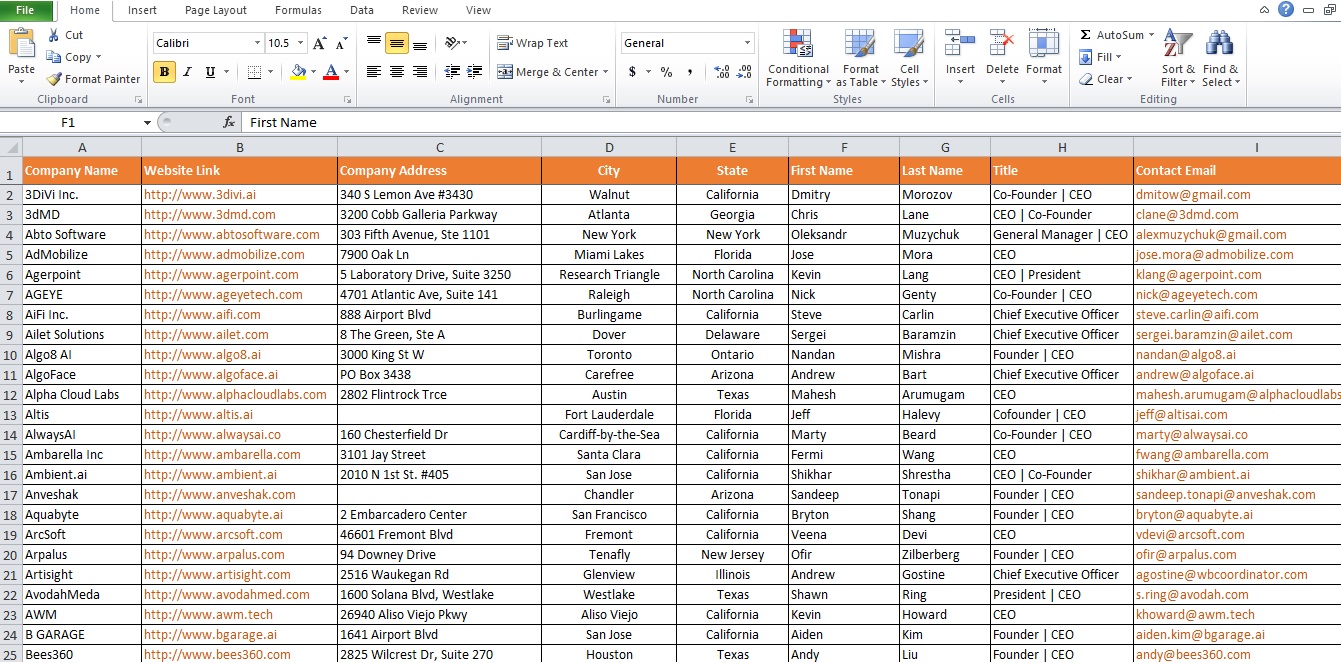This screenshot has width=1341, height=663.
Task: Click the Sort & Filter icon
Action: point(1178,46)
